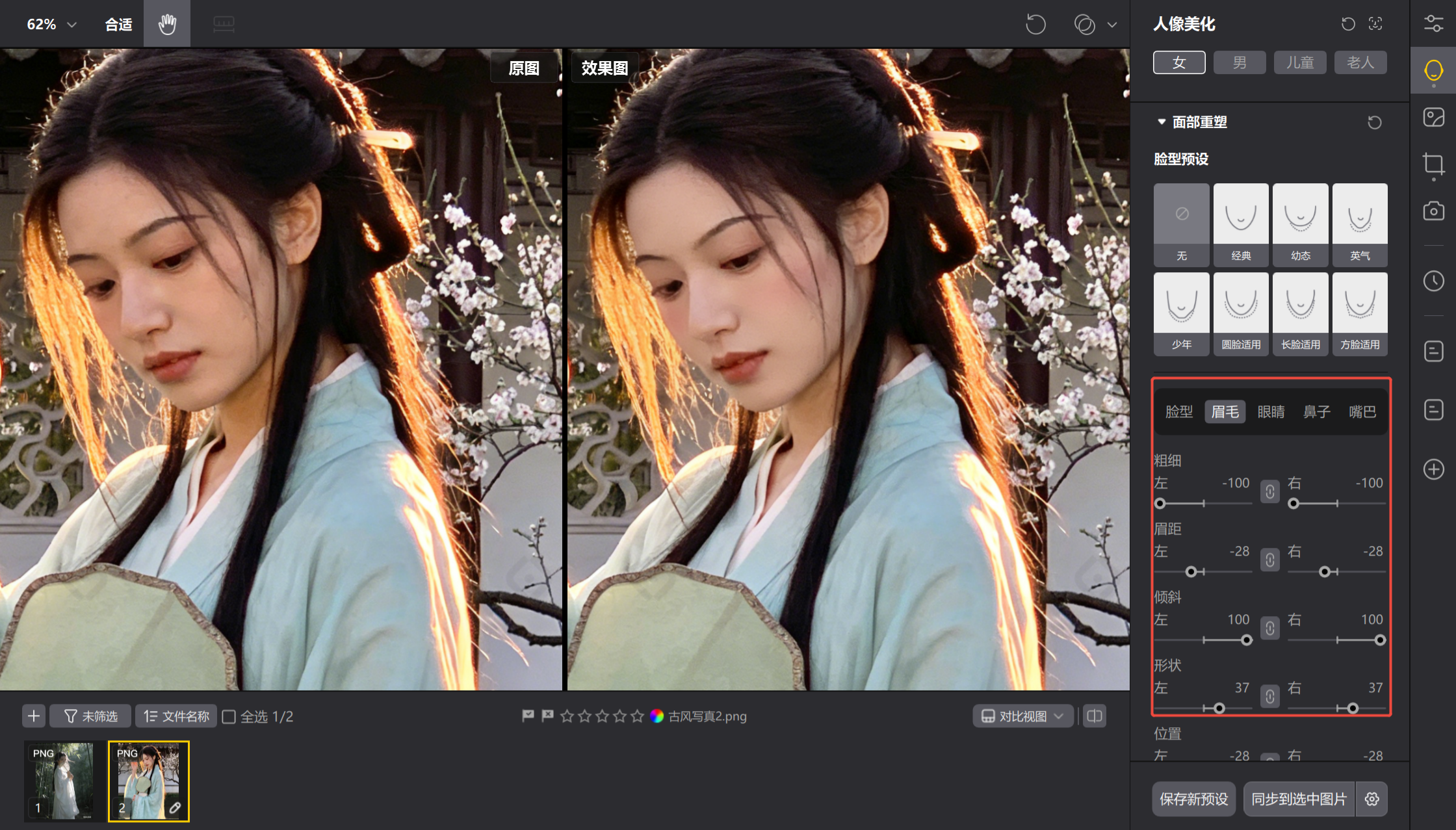Select the crop tool in the right sidebar
Screen dimensions: 1456x830
[1433, 164]
